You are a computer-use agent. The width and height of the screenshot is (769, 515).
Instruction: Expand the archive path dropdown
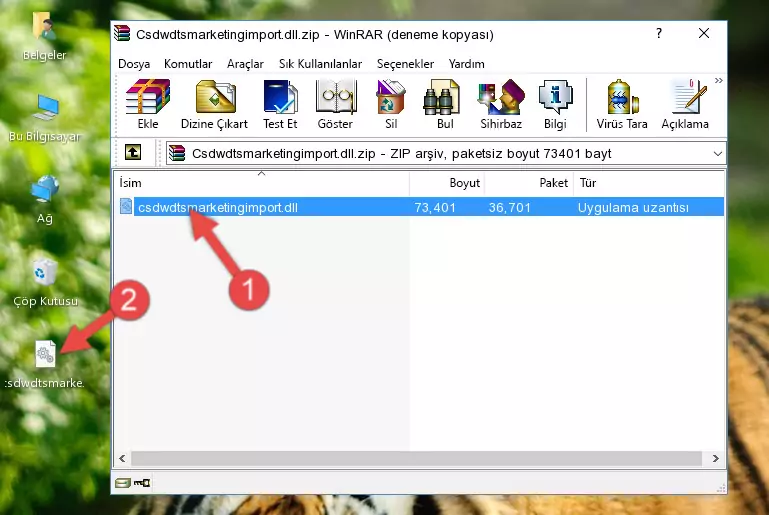[718, 154]
